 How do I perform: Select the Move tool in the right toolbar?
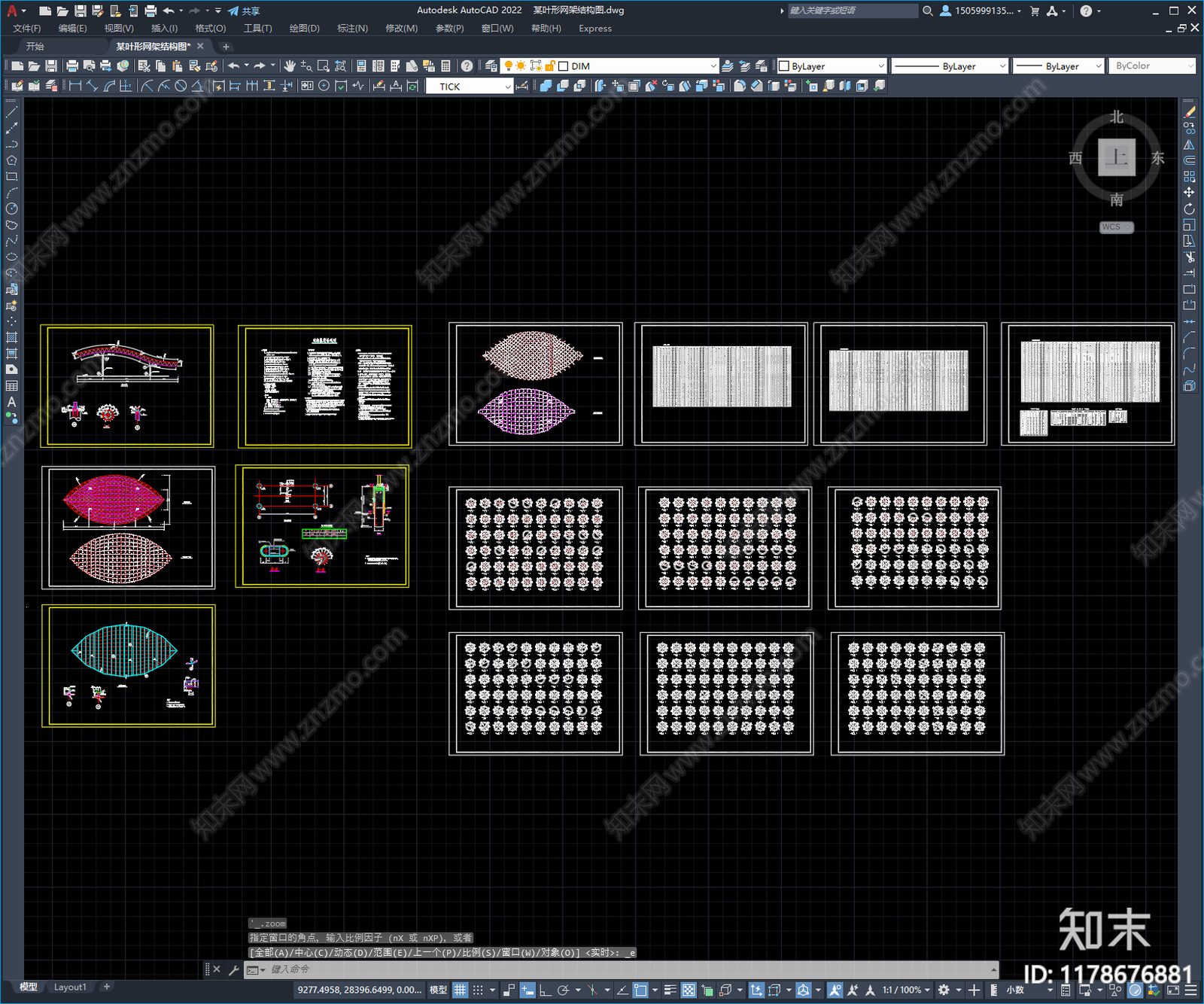point(1189,193)
